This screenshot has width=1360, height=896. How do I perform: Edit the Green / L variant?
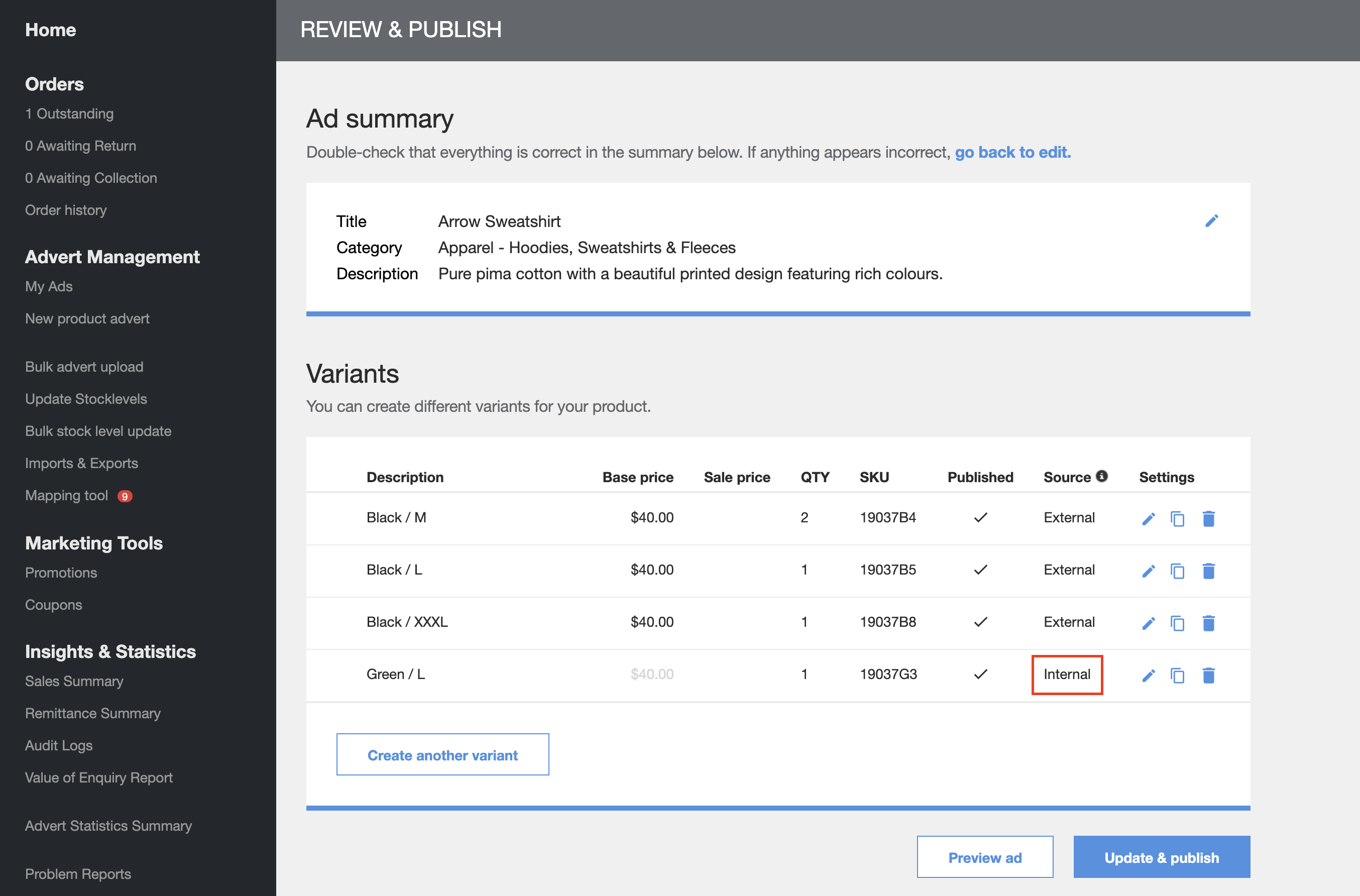point(1149,676)
